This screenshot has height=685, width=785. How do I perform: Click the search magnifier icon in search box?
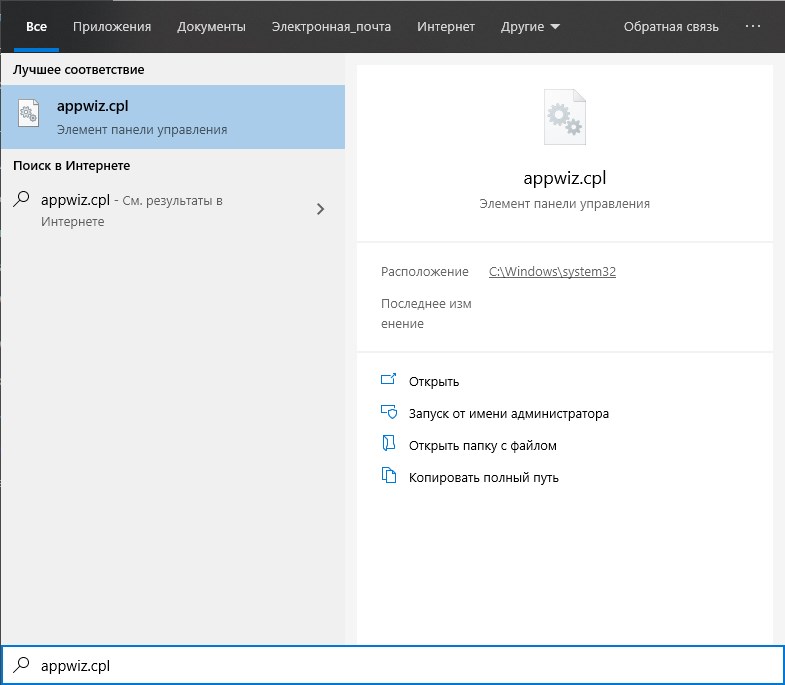[20, 665]
